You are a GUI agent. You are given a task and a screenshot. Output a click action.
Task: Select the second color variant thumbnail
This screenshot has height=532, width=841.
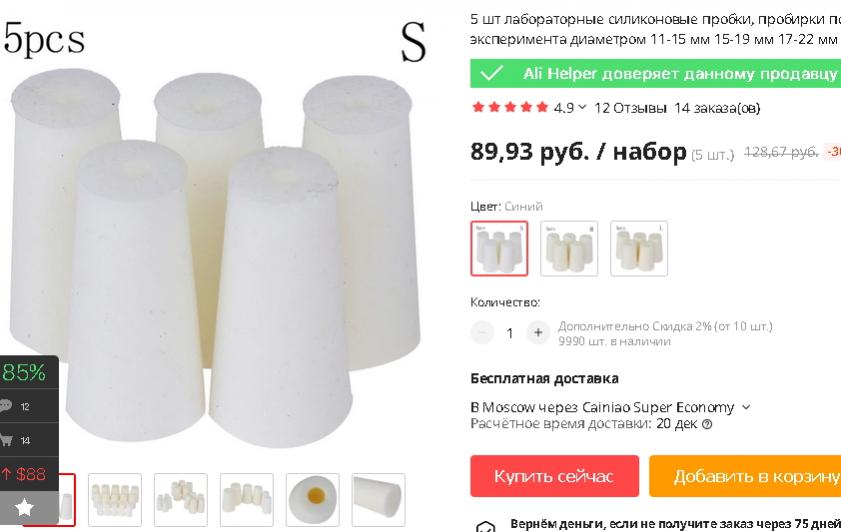tap(569, 249)
